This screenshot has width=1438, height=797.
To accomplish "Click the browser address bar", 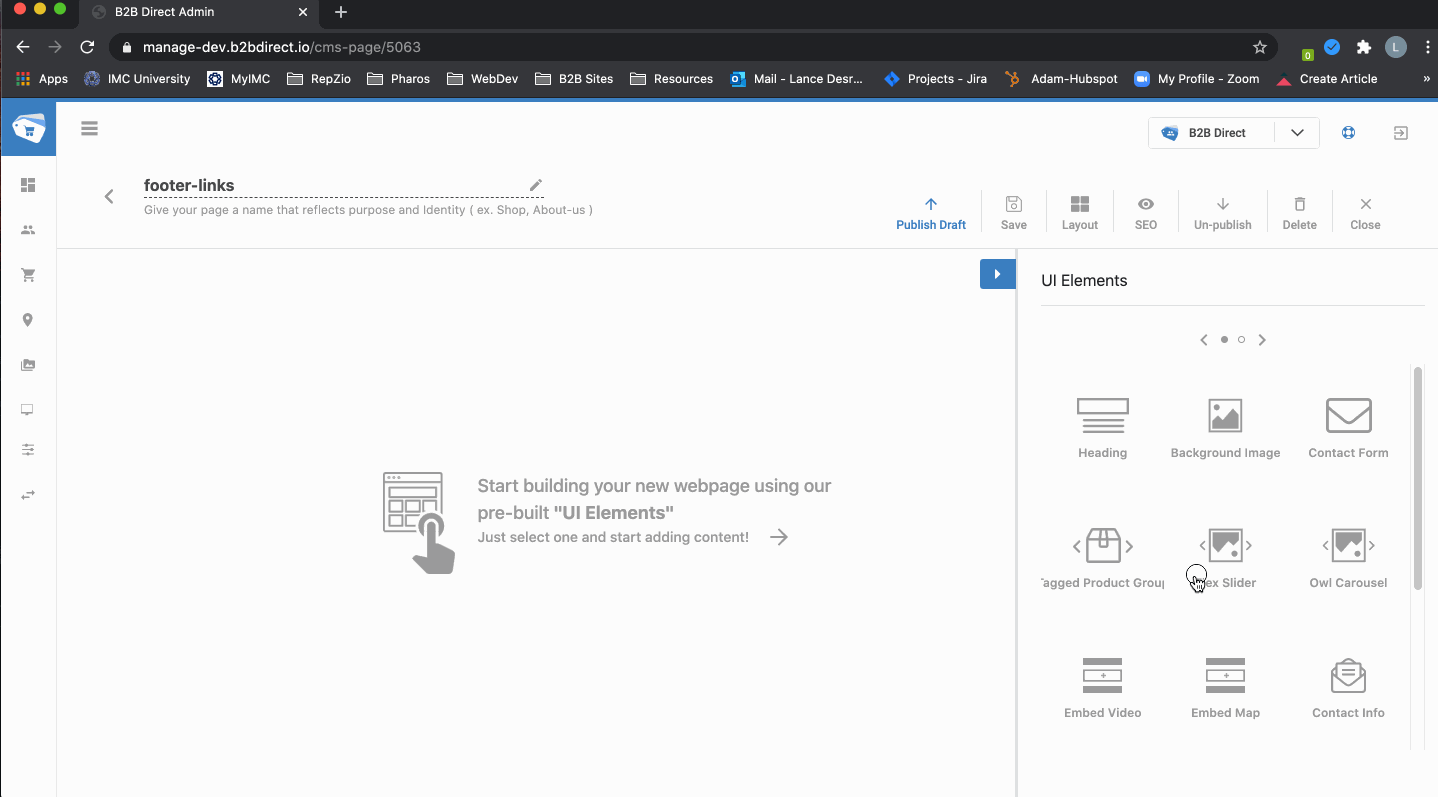I will click(694, 47).
